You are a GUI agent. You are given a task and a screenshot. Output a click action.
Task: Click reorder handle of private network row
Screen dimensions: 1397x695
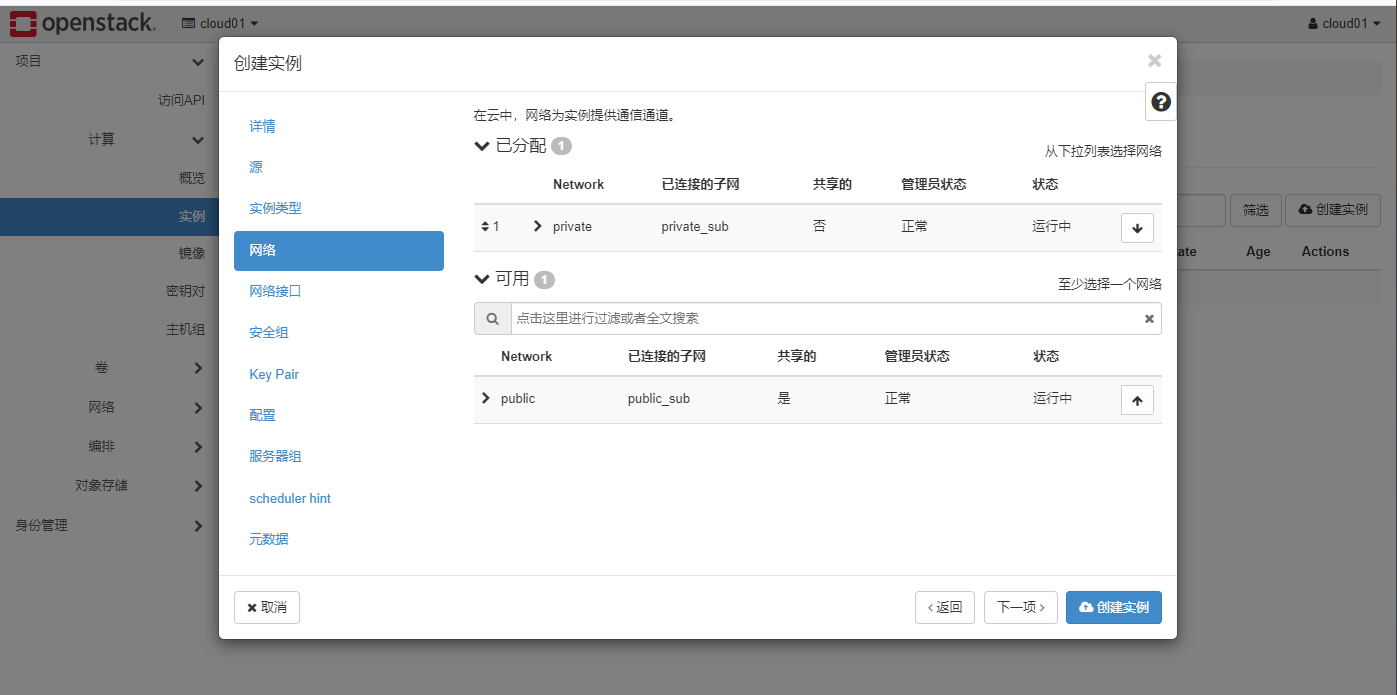pyautogui.click(x=485, y=227)
